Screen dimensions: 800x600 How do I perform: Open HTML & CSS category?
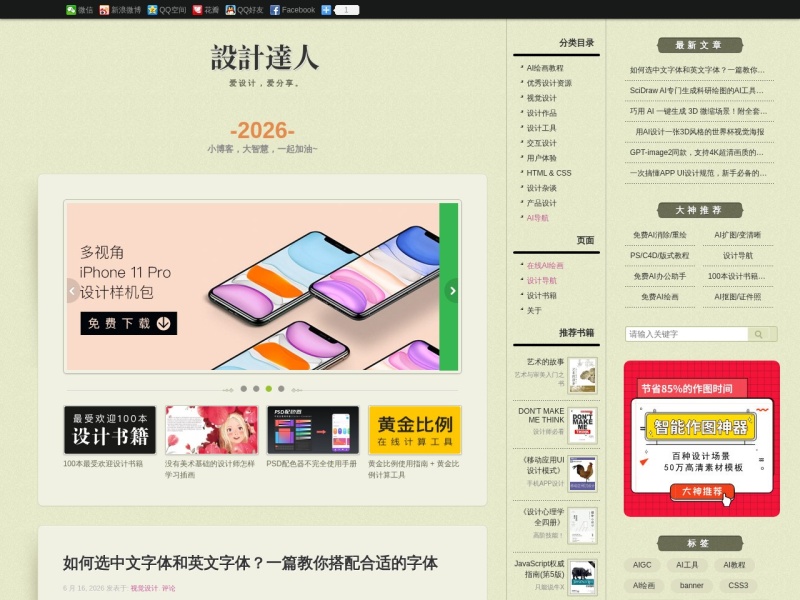click(x=549, y=173)
